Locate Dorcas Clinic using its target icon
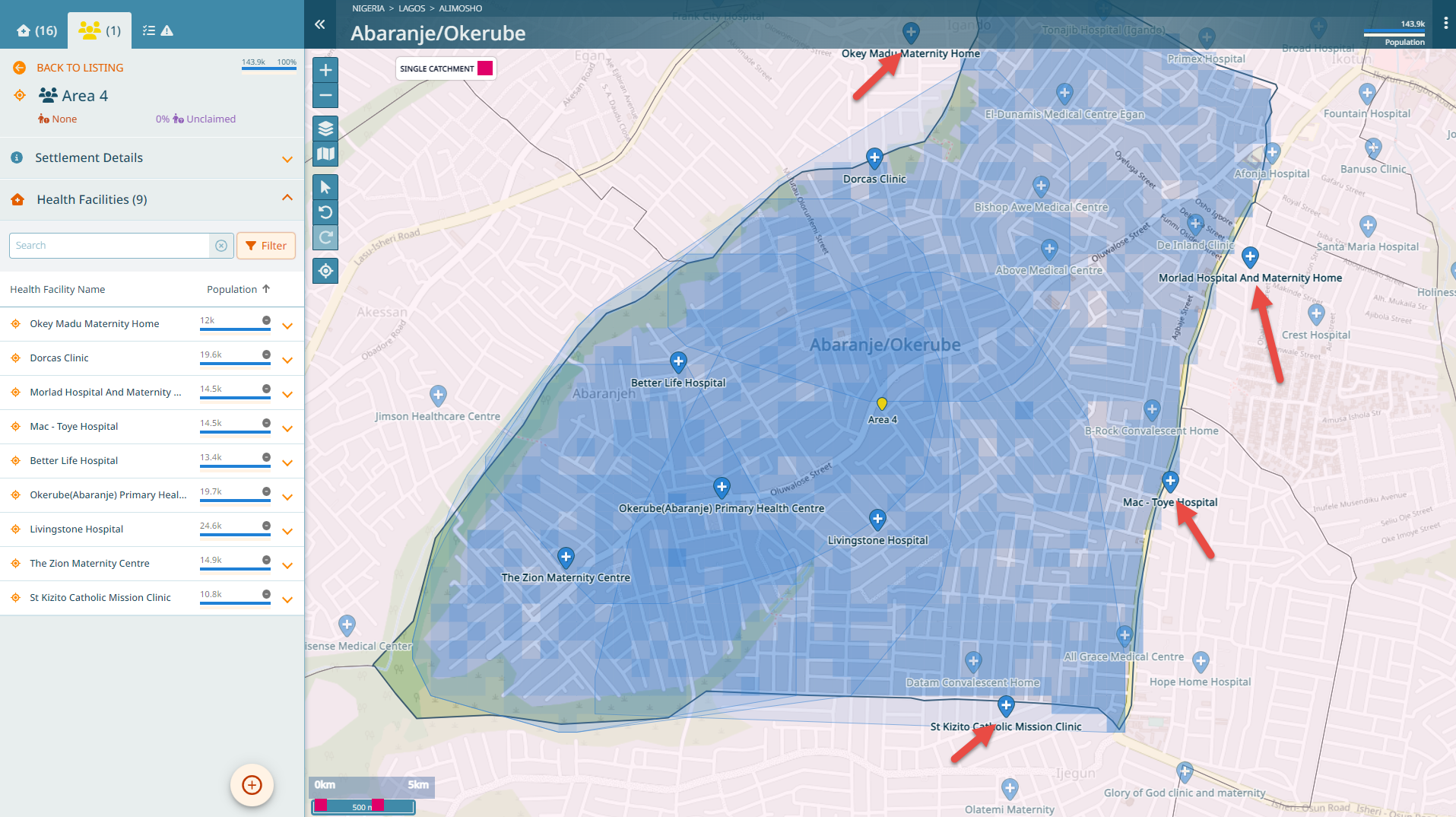This screenshot has width=1456, height=817. click(x=15, y=358)
